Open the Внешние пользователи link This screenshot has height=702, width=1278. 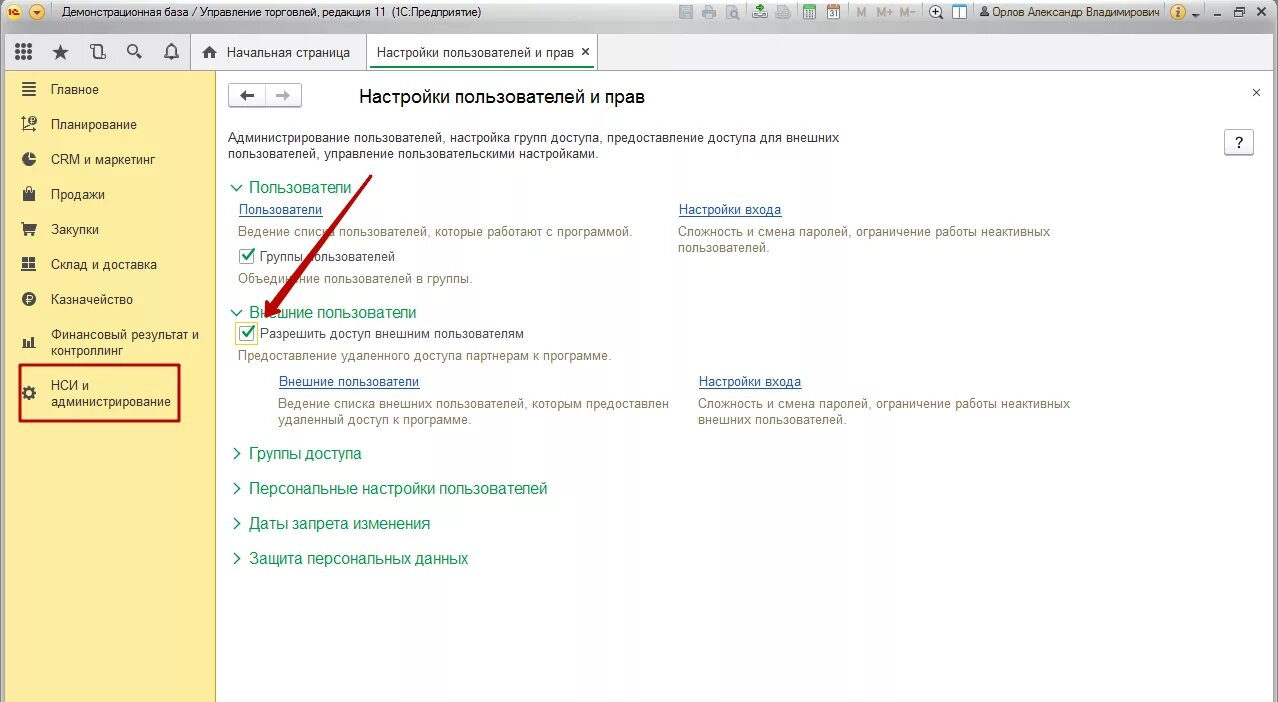(349, 382)
